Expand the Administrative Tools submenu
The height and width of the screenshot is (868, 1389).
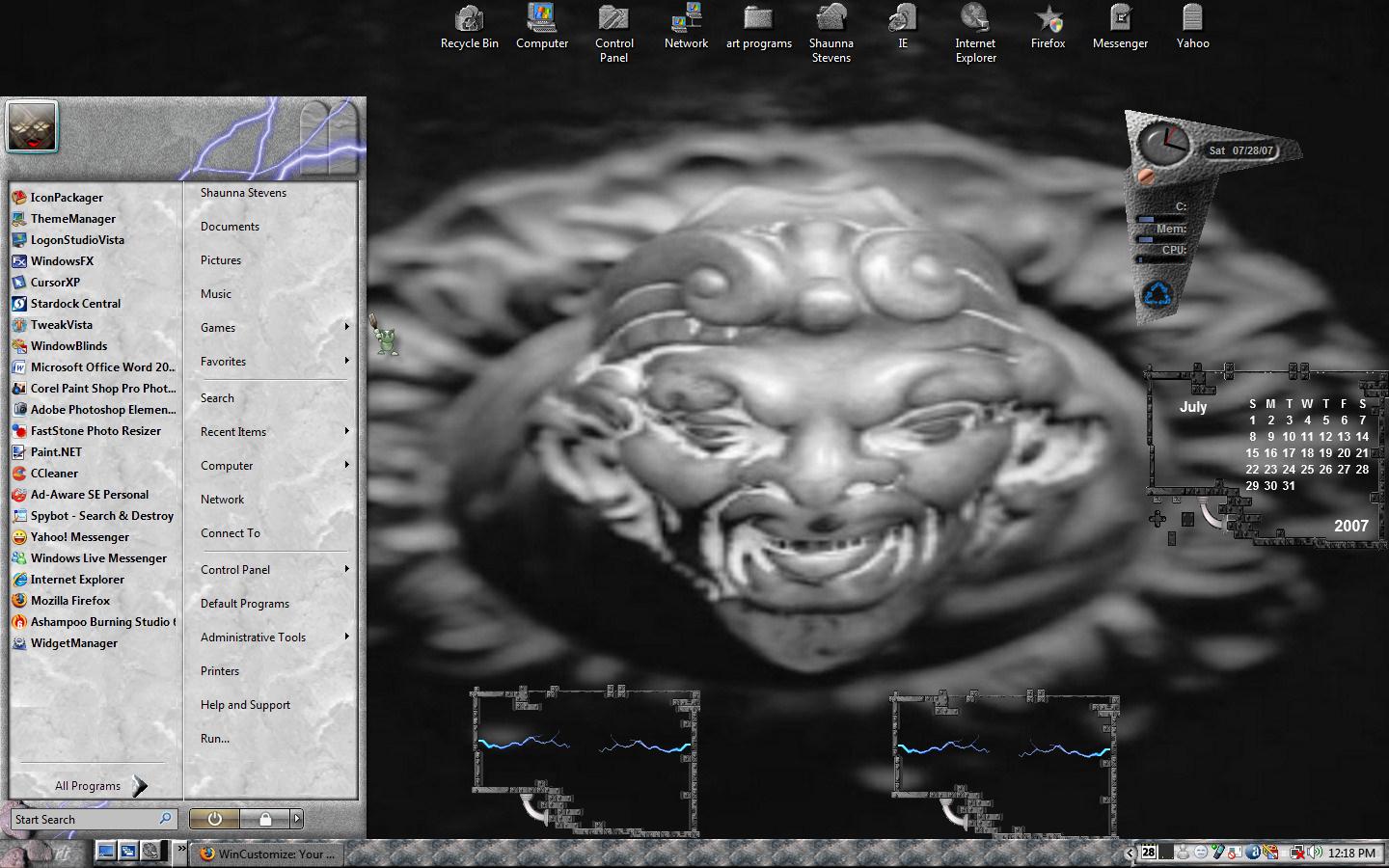pos(274,637)
